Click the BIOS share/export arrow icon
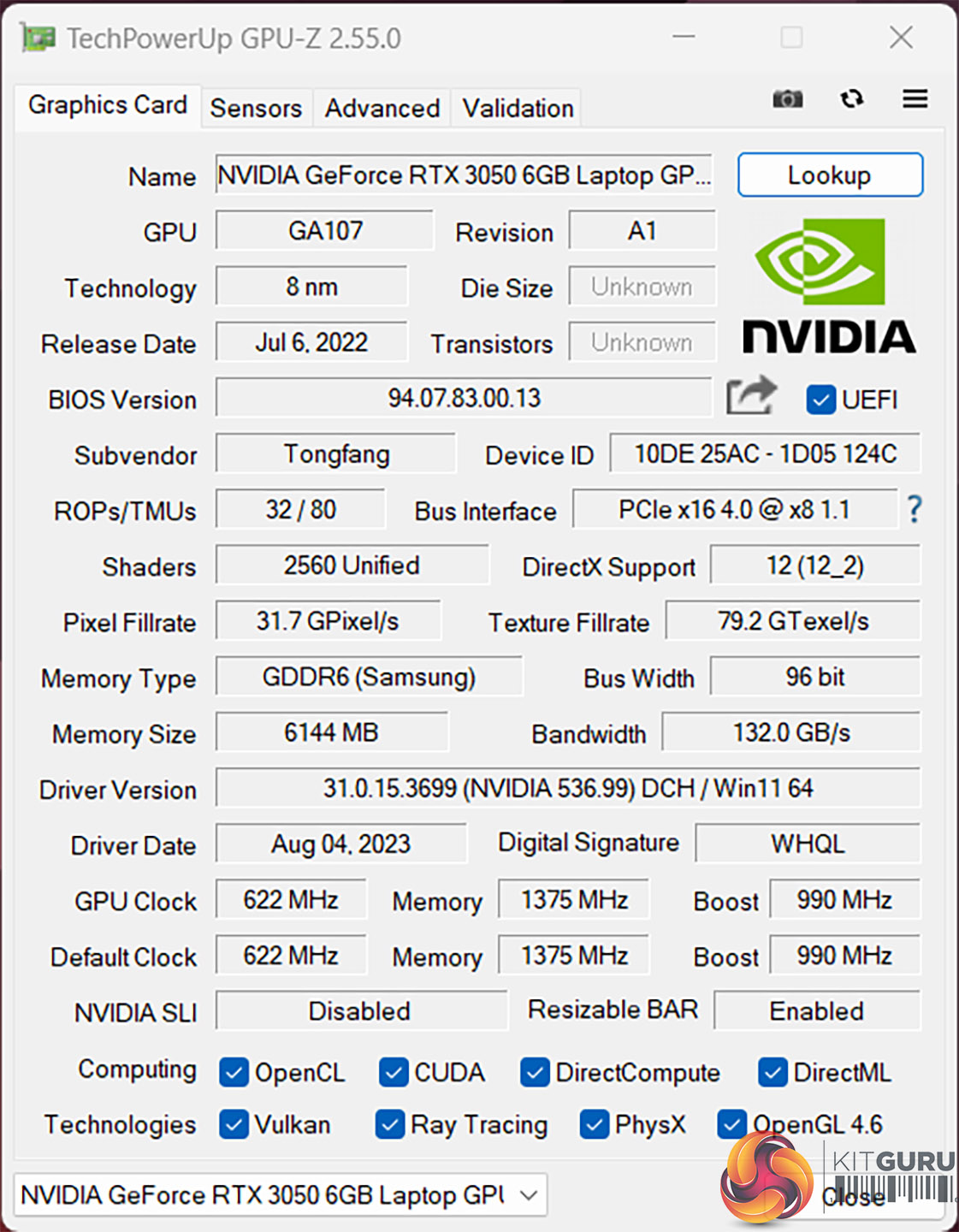This screenshot has width=959, height=1232. [750, 396]
